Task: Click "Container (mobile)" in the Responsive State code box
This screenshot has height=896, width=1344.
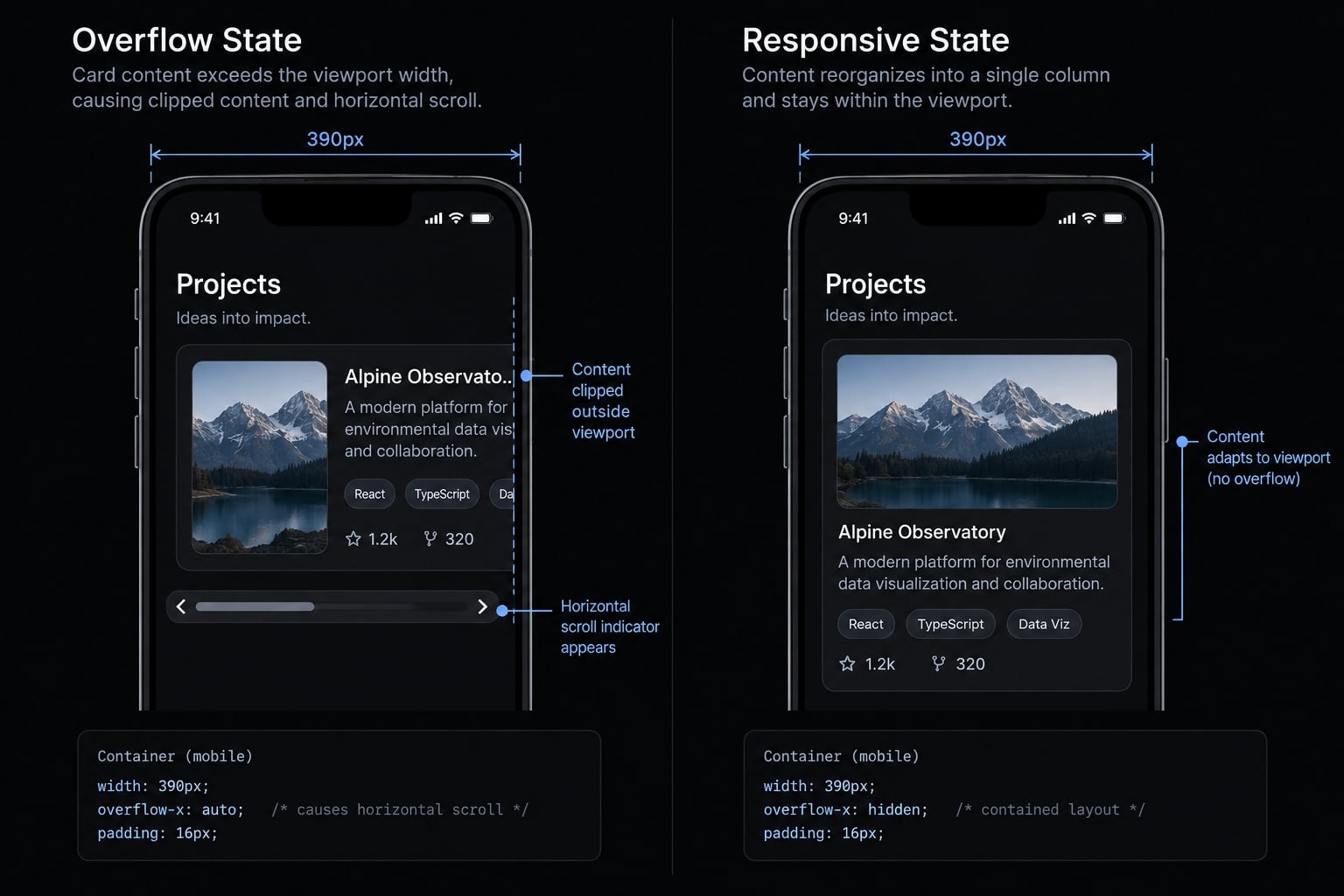Action: tap(841, 756)
